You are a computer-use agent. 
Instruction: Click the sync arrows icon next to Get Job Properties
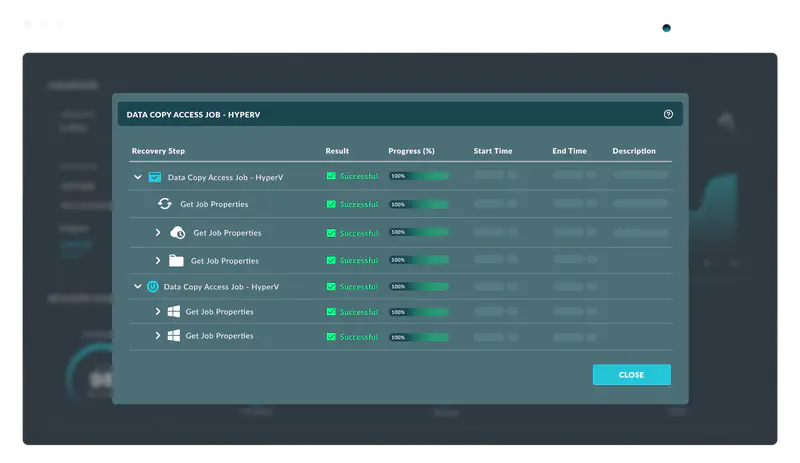[x=164, y=204]
